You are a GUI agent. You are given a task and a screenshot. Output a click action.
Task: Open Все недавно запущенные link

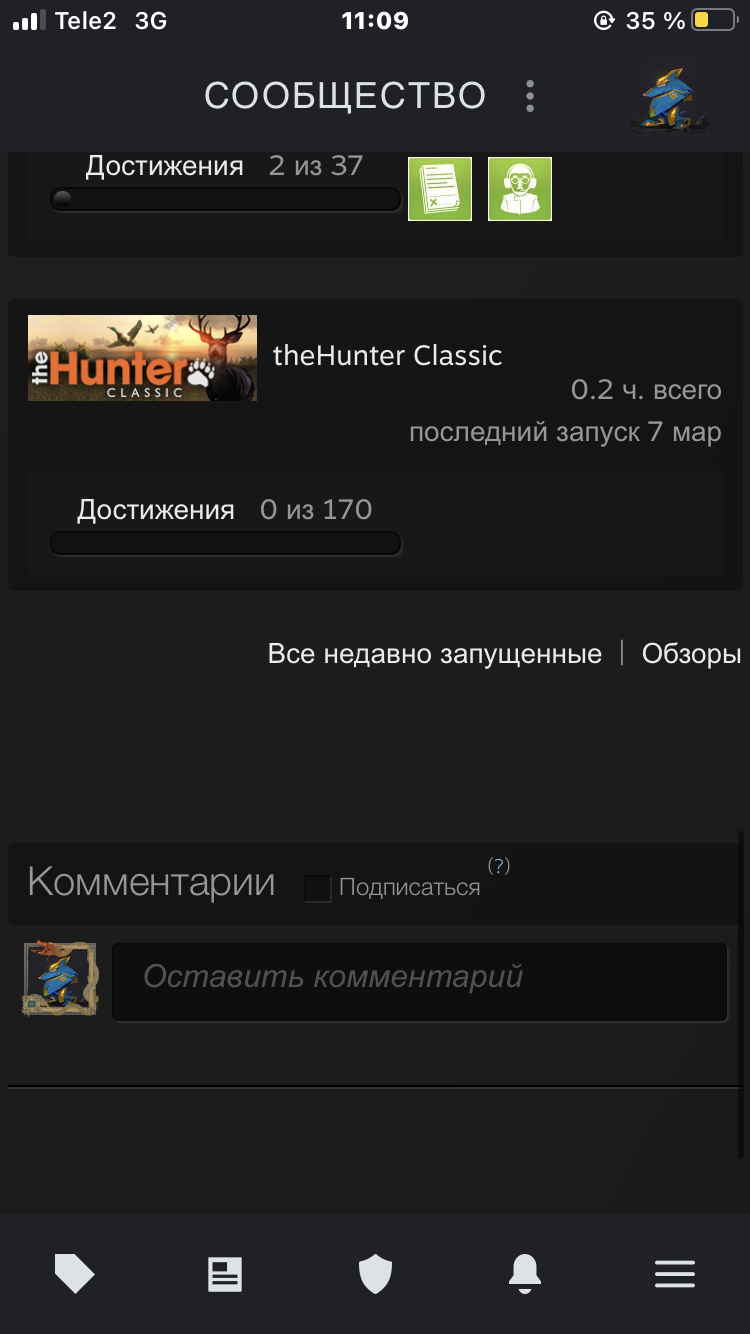pyautogui.click(x=435, y=654)
